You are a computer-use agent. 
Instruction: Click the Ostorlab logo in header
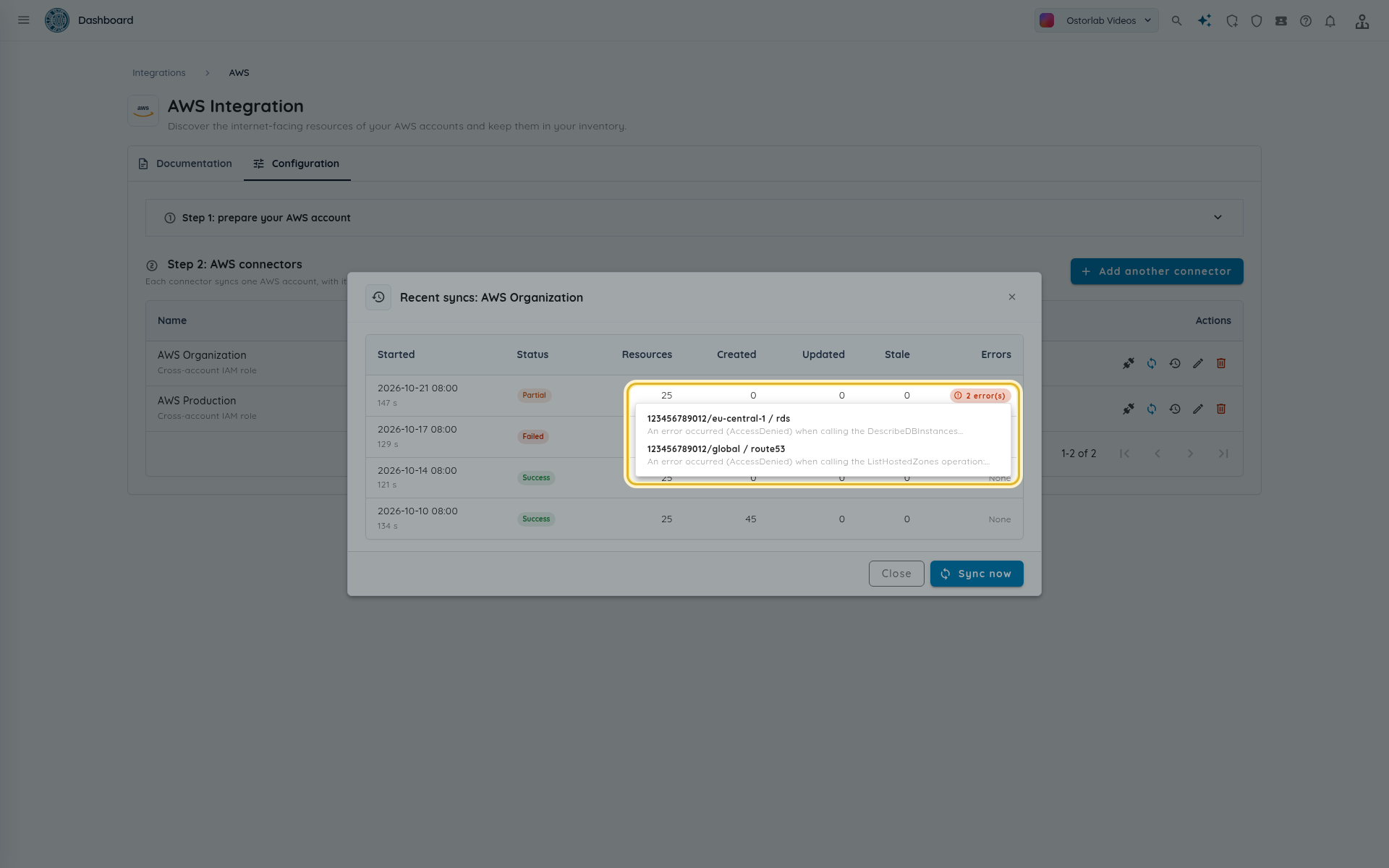(57, 20)
